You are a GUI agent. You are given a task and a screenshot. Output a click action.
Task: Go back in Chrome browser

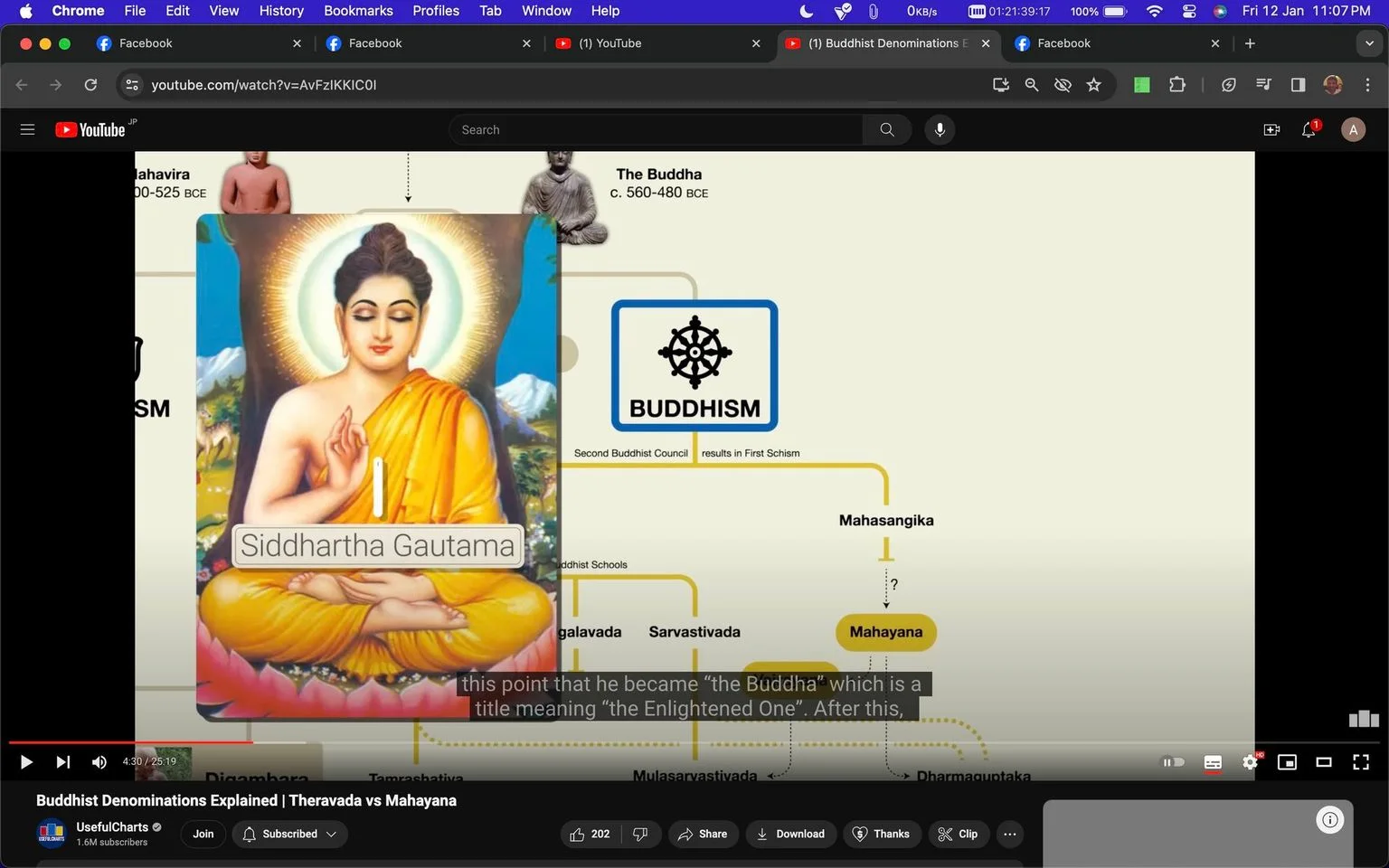pyautogui.click(x=22, y=85)
